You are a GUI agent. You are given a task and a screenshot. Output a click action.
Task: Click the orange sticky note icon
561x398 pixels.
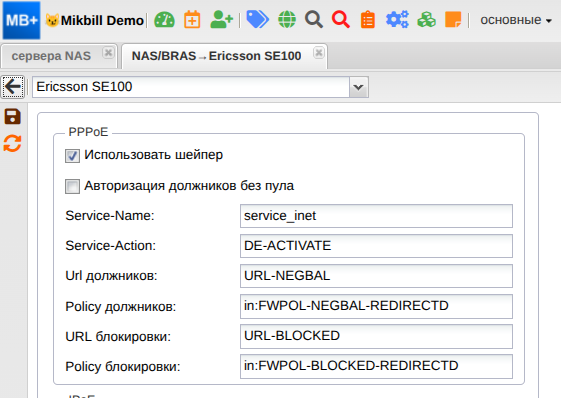coord(453,20)
